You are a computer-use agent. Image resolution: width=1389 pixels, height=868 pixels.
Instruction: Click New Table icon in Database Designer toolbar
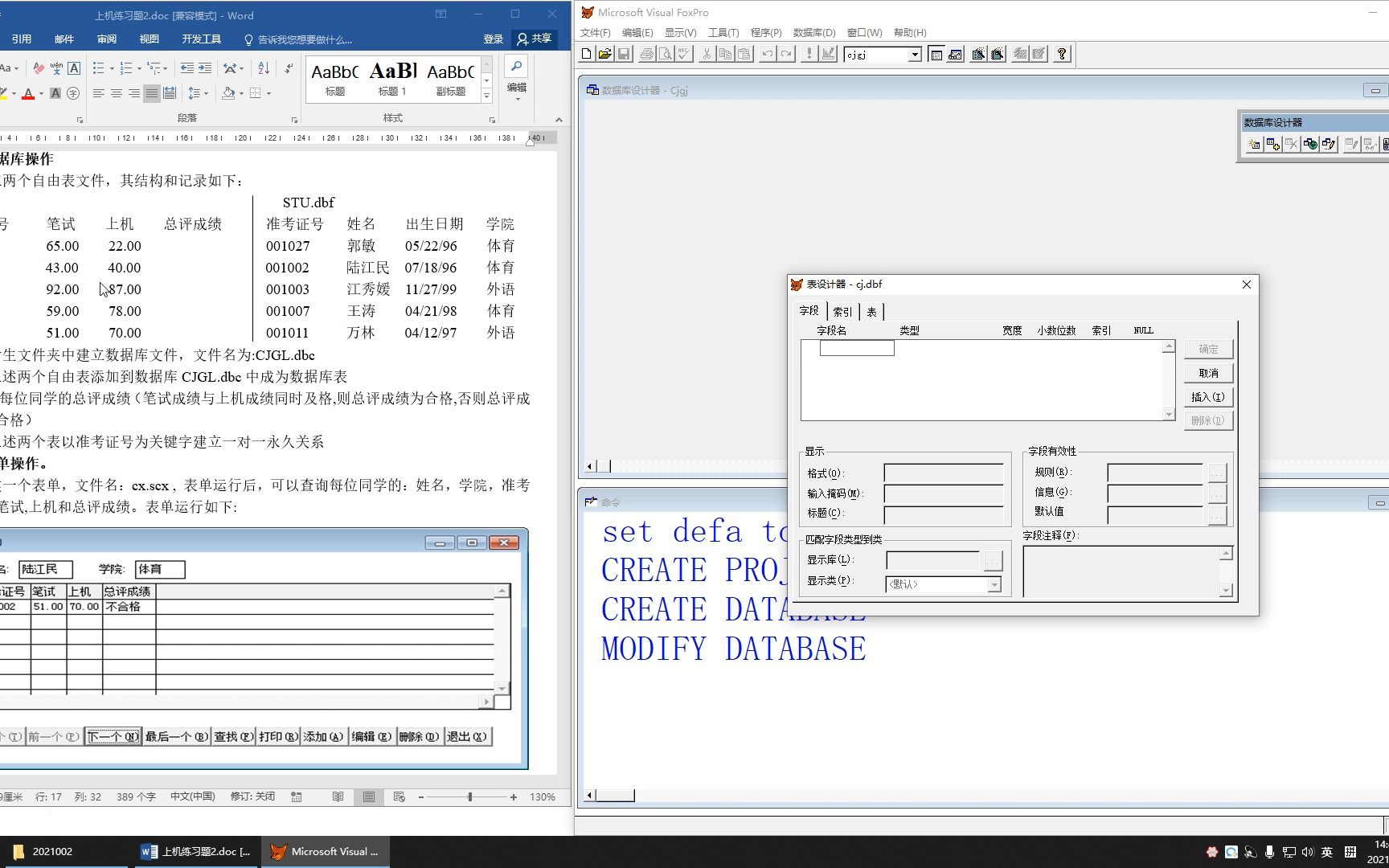pos(1254,145)
